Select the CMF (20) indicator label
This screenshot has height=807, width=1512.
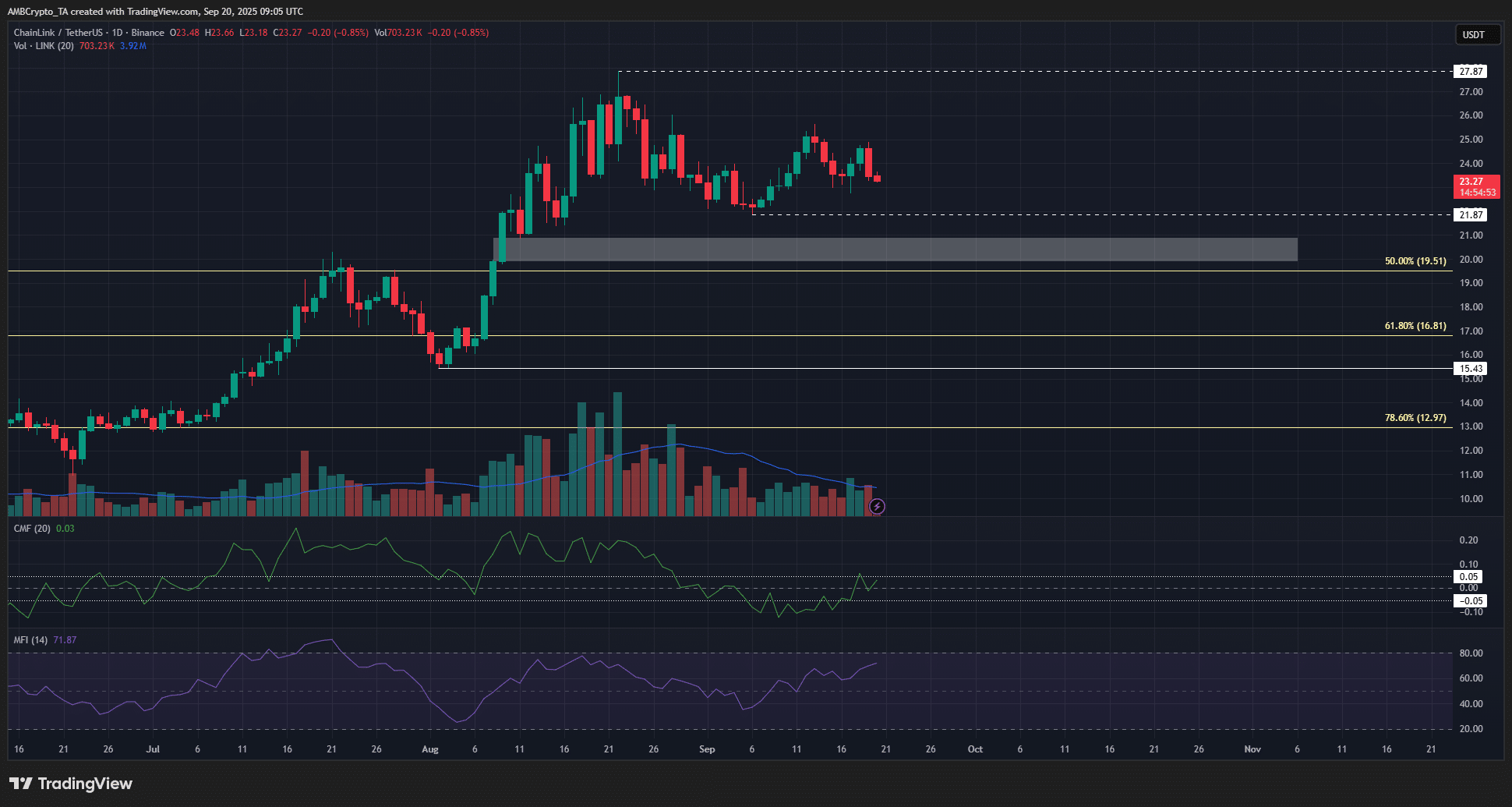[32, 529]
